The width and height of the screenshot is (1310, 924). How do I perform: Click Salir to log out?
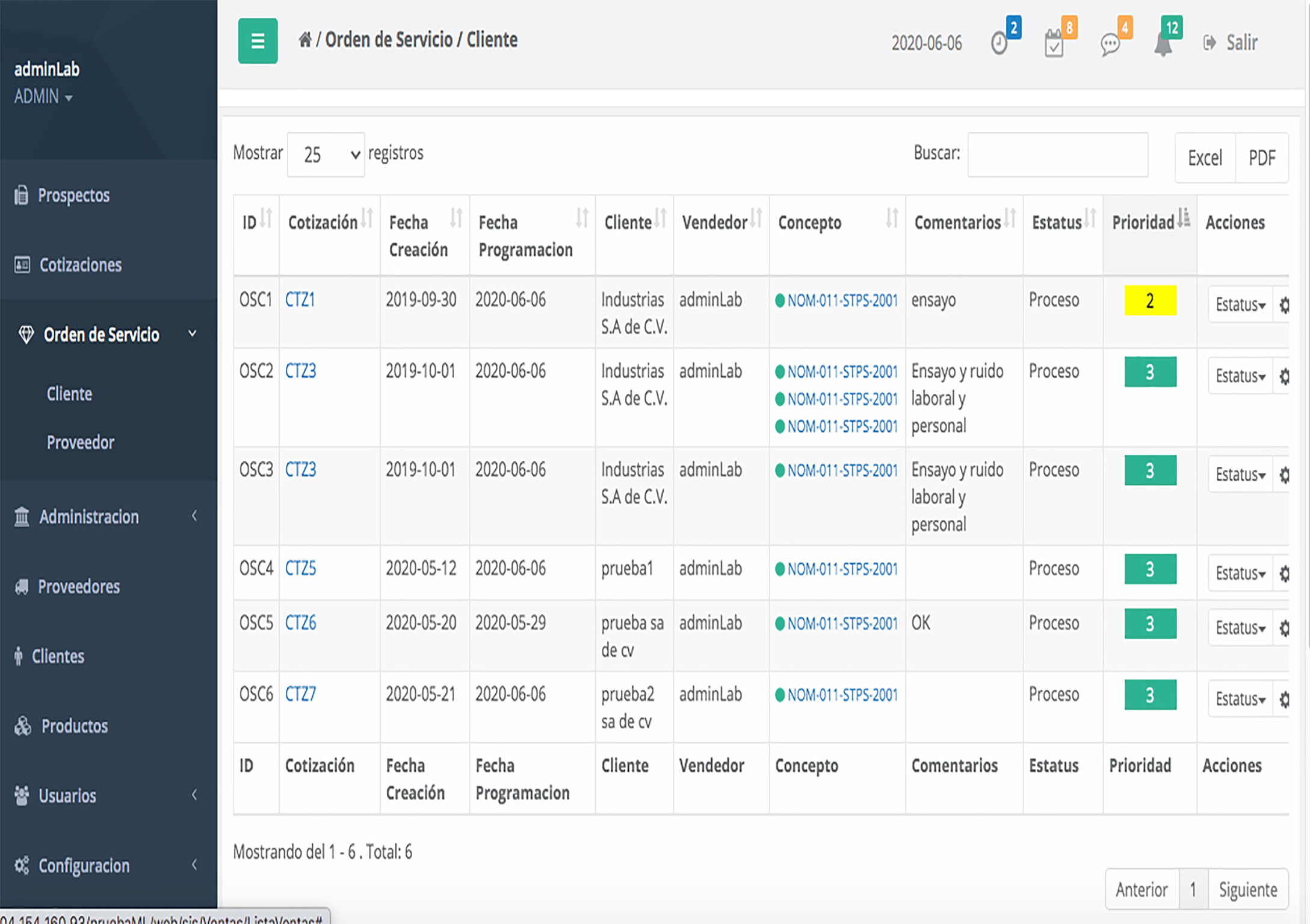pos(1231,43)
